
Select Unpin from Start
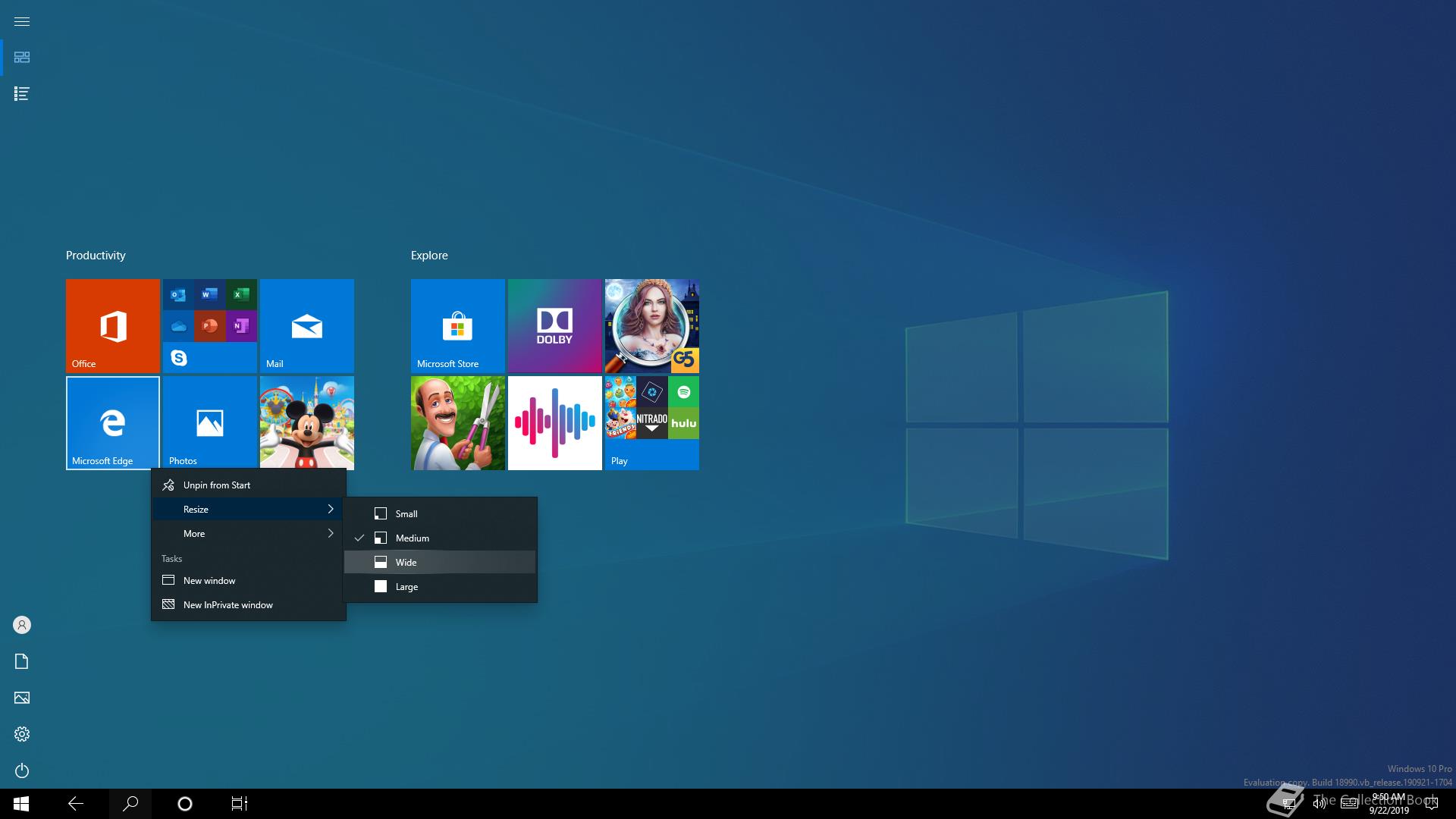click(249, 485)
